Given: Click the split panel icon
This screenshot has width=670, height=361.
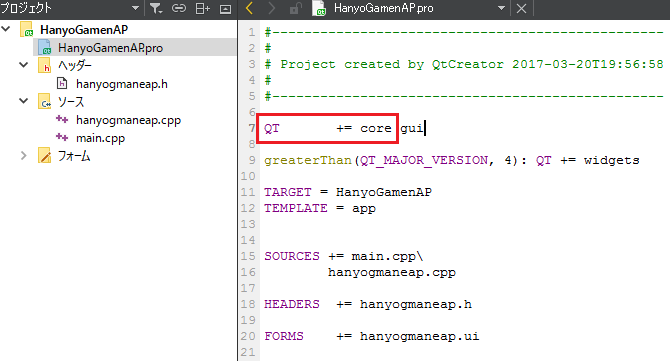Looking at the screenshot, I should click(x=202, y=9).
